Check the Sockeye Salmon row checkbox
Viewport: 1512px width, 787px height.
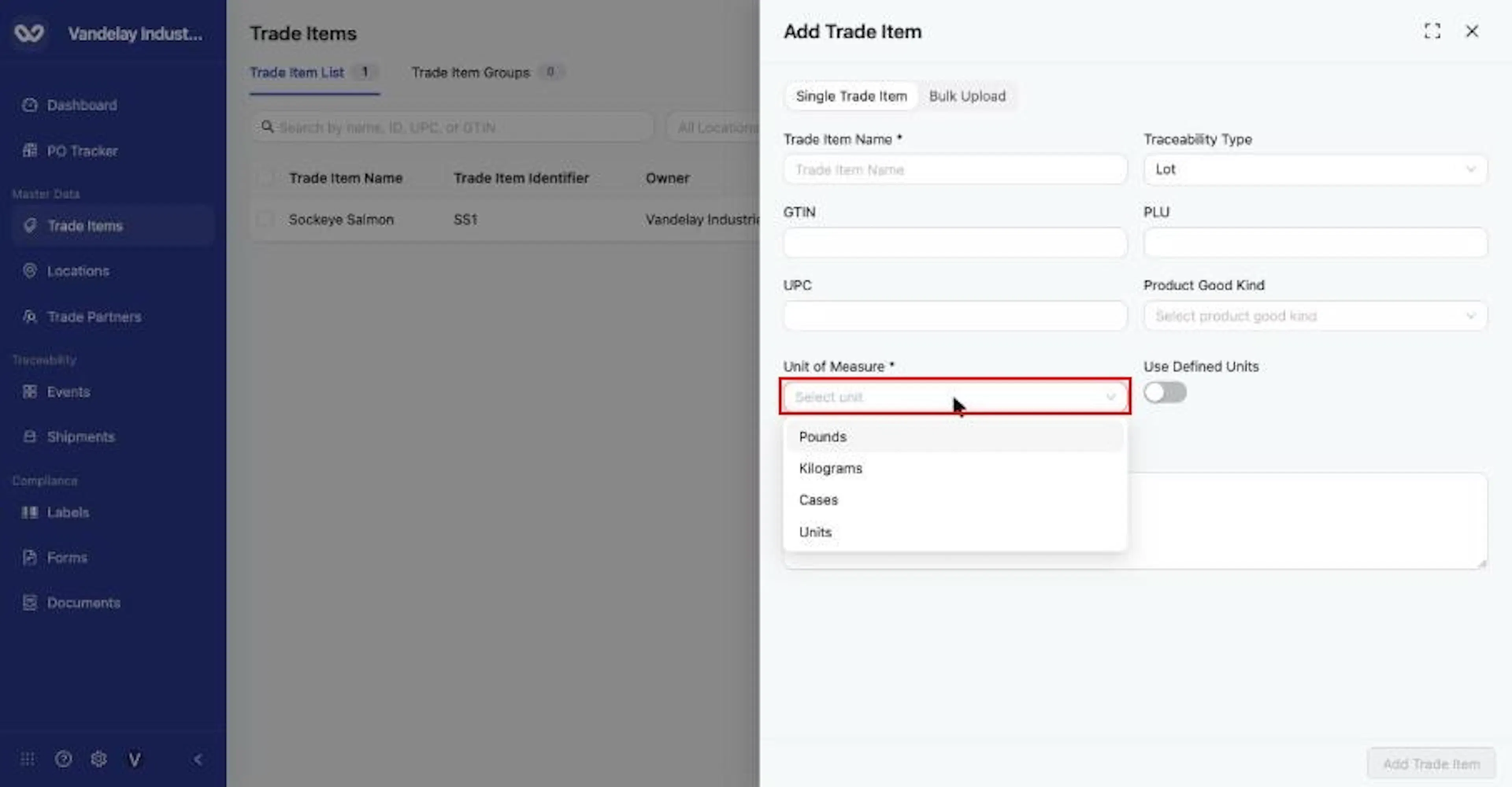pos(265,220)
